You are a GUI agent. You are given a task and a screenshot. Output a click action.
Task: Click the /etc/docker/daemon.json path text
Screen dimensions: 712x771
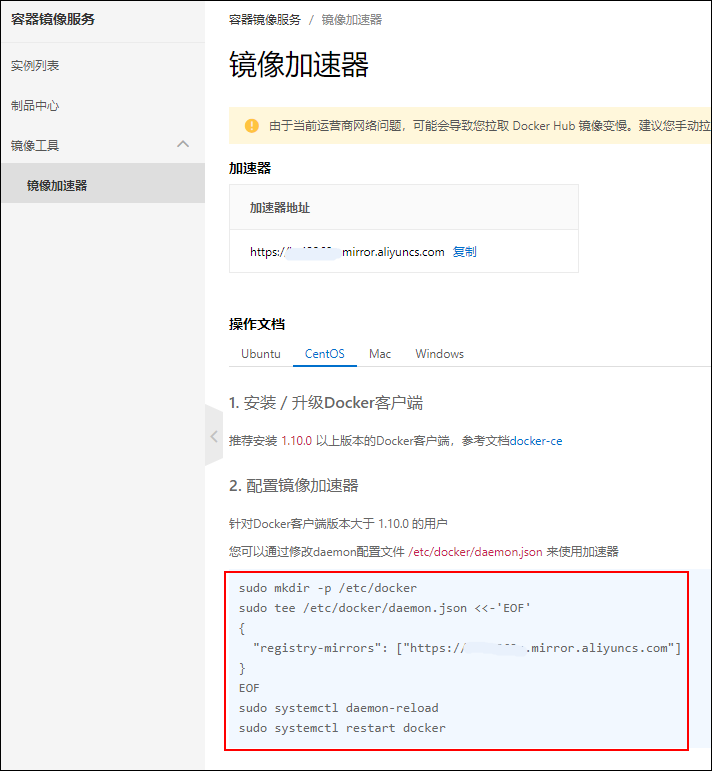click(475, 552)
